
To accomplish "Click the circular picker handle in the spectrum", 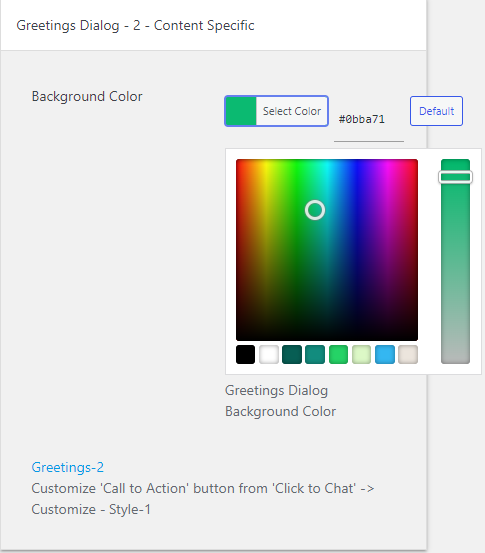I will click(x=315, y=210).
